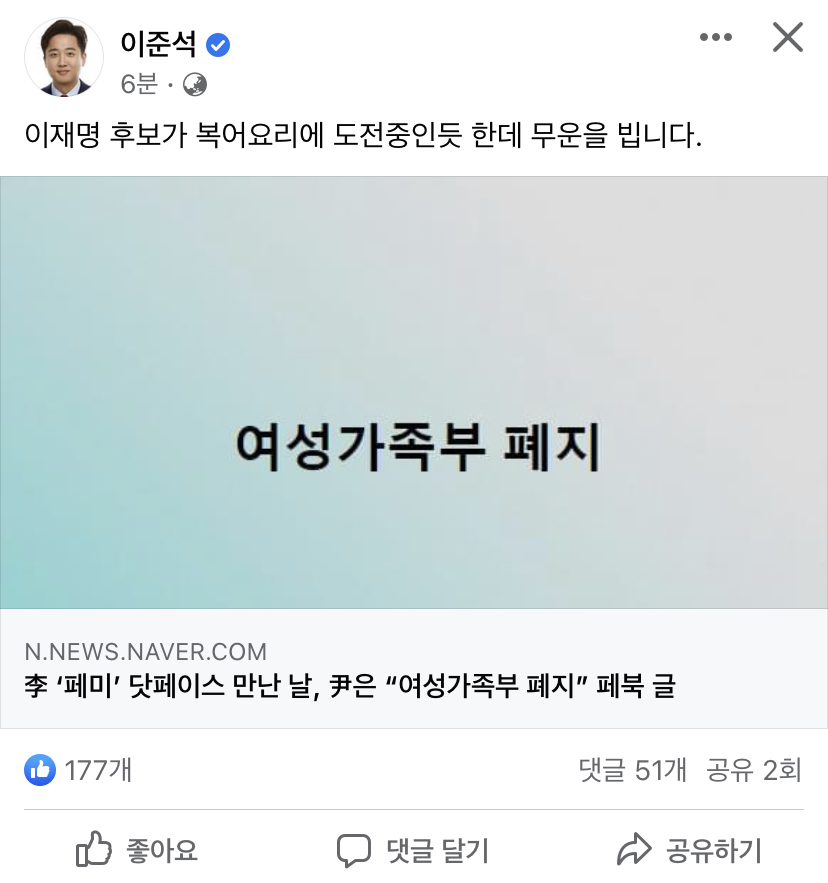Open the N.NEWS.NAVER.COM source domain

145,652
